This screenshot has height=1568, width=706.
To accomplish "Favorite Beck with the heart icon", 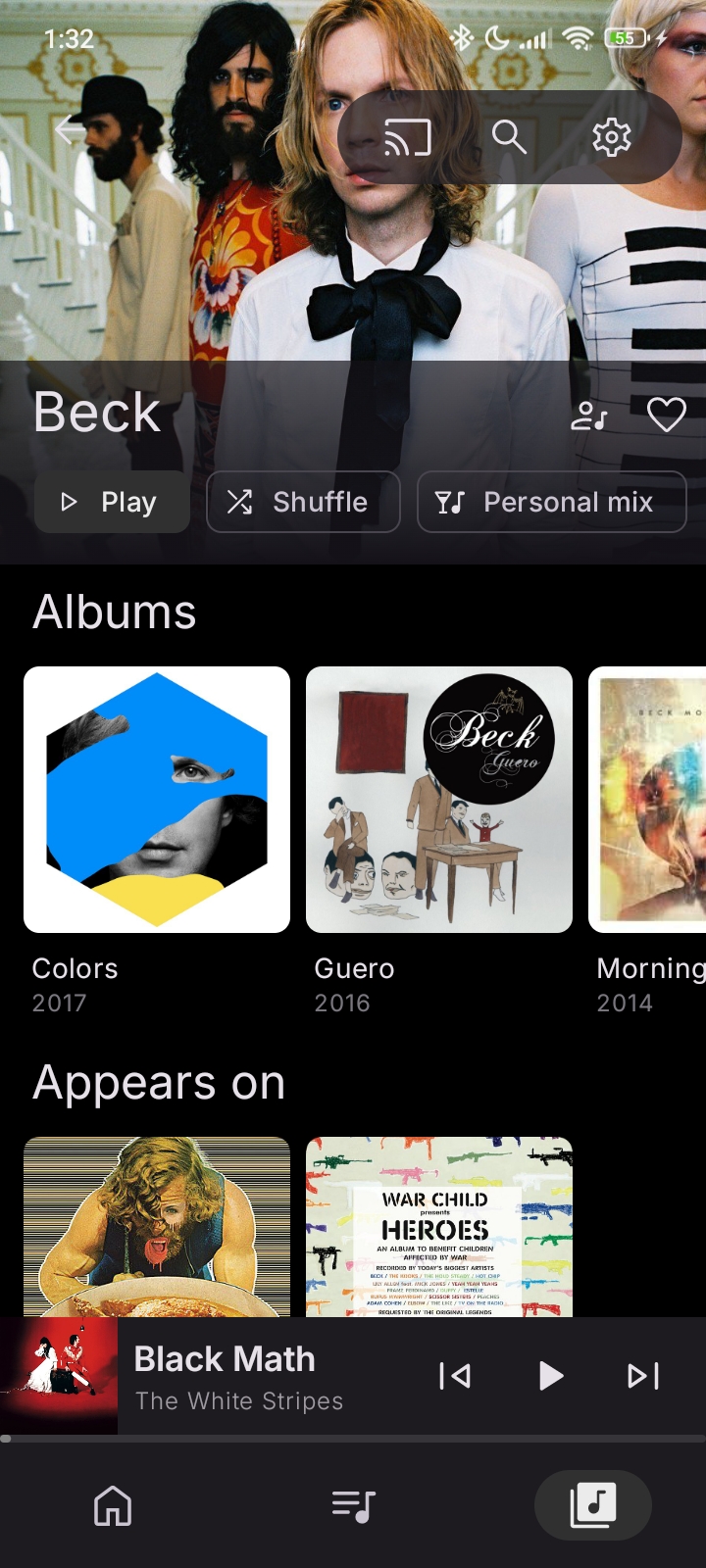I will (x=667, y=416).
